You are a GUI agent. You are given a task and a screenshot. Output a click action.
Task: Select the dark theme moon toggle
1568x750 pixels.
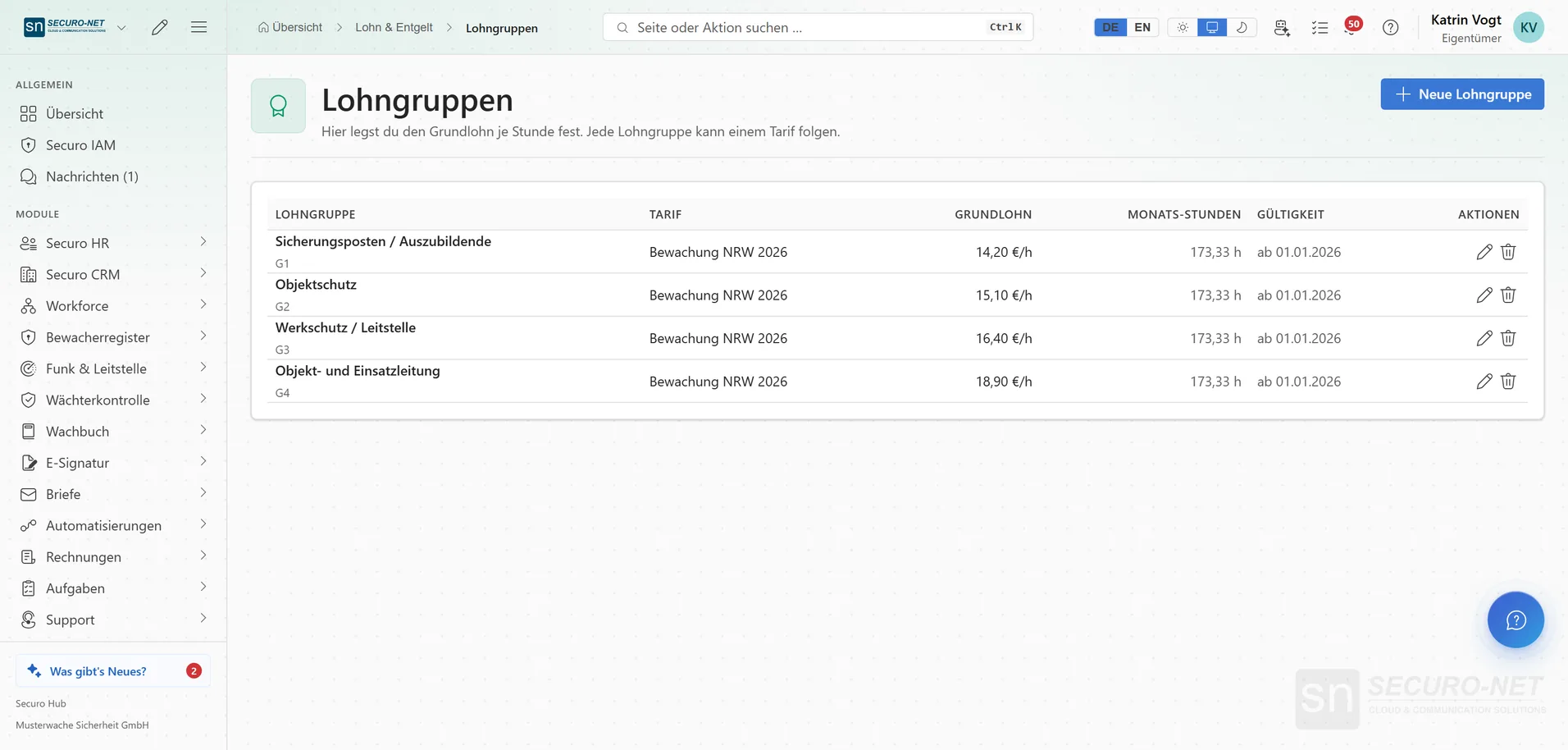pos(1242,27)
